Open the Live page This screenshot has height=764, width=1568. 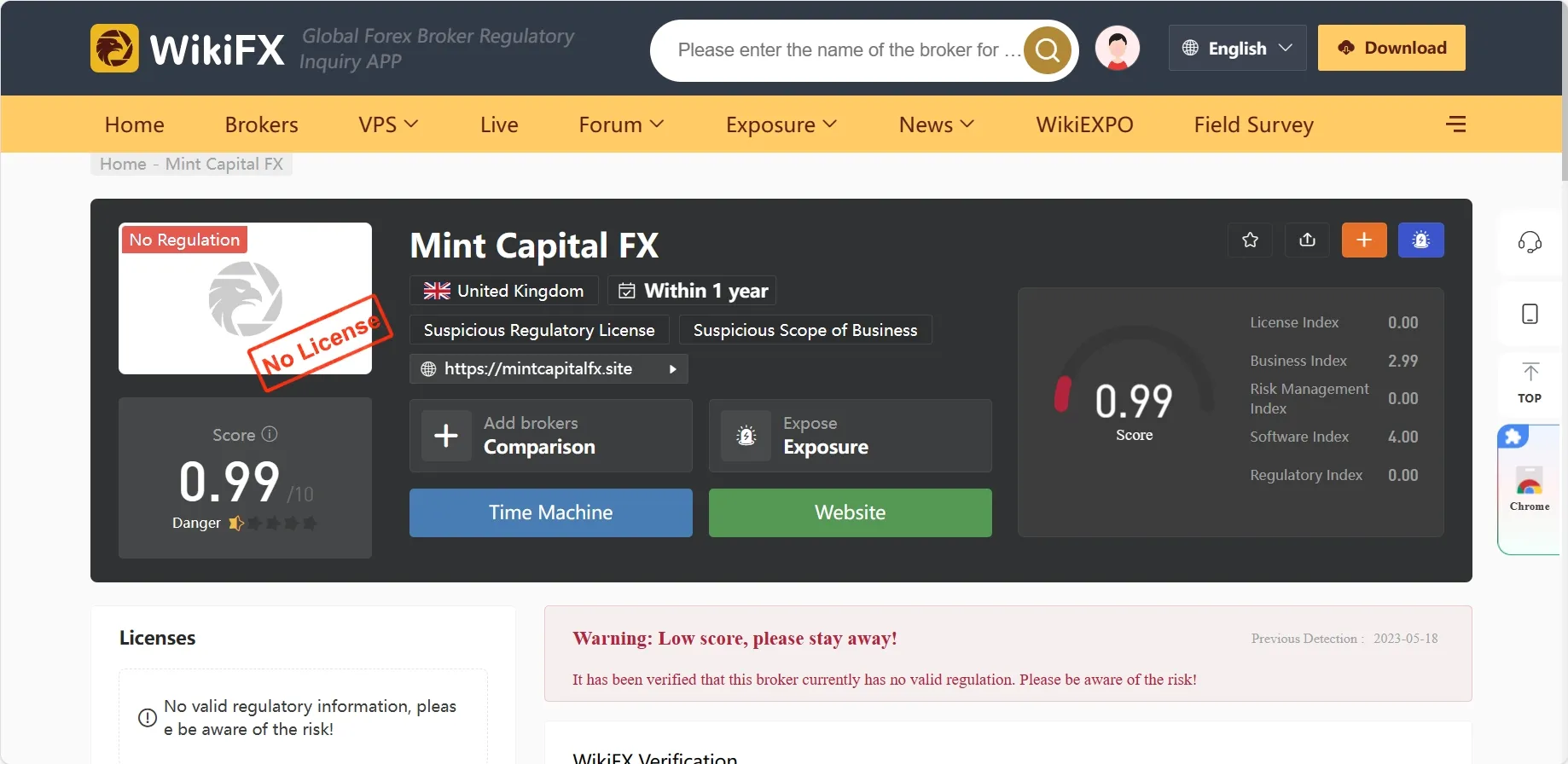499,124
